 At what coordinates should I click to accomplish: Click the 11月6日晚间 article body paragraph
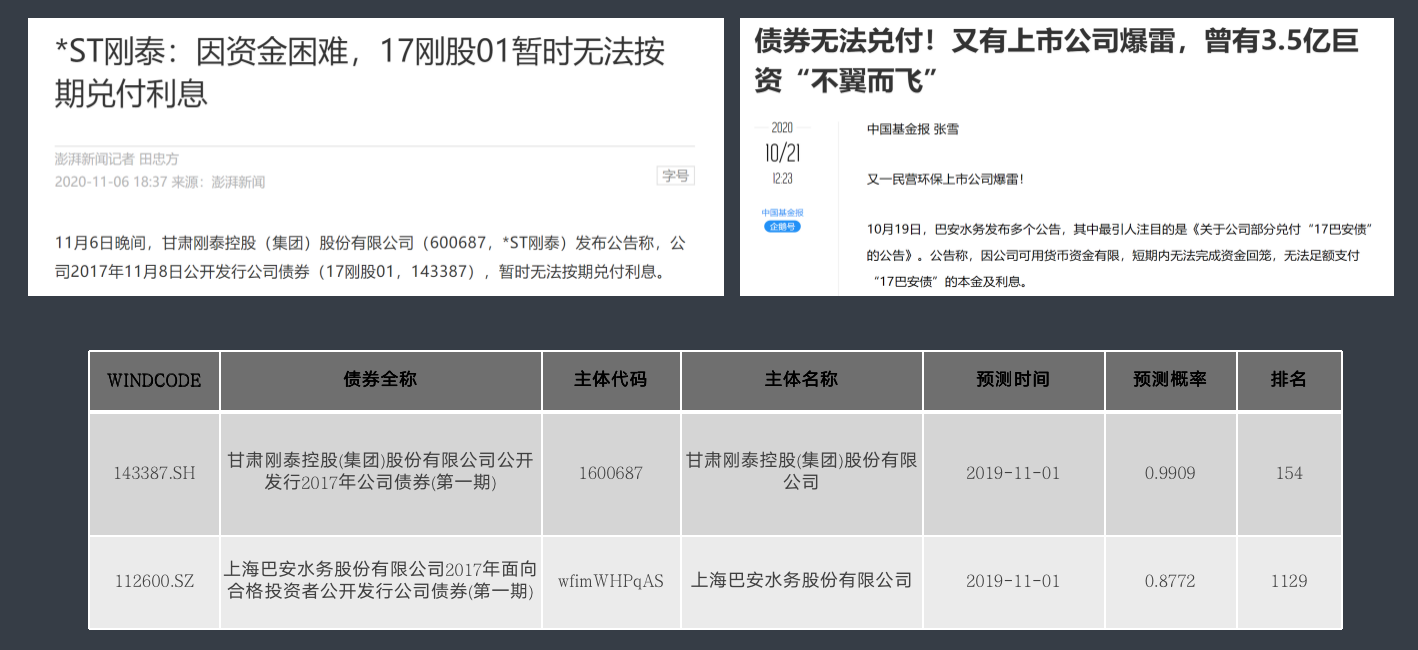coord(371,257)
